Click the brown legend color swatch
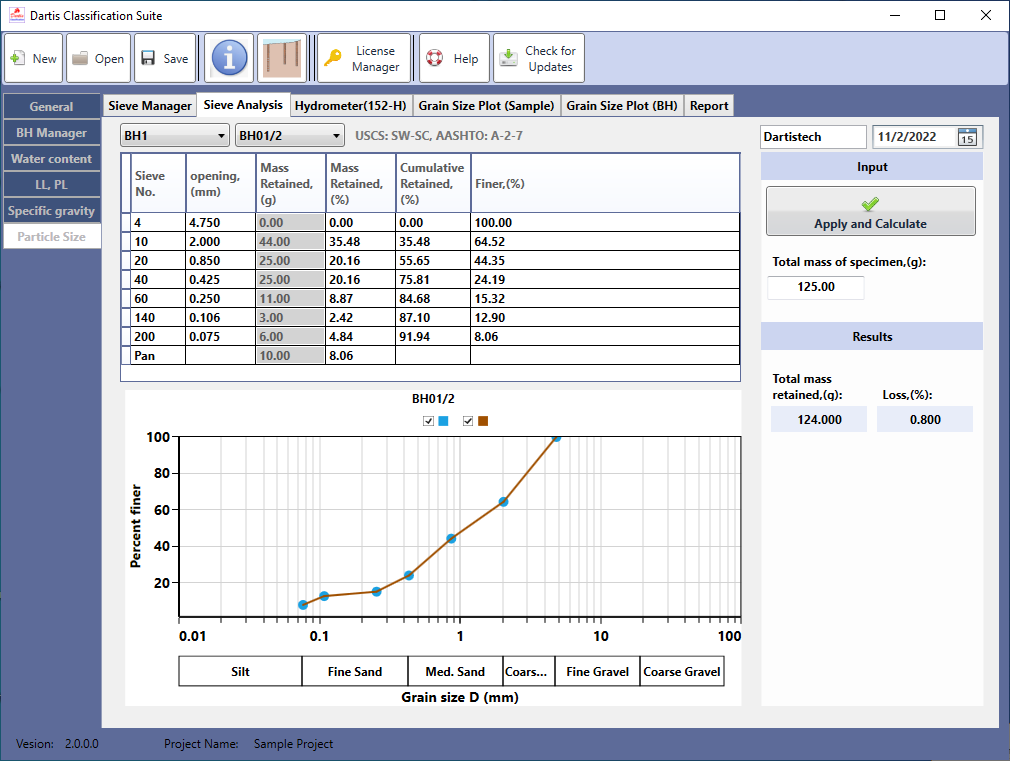 click(483, 421)
